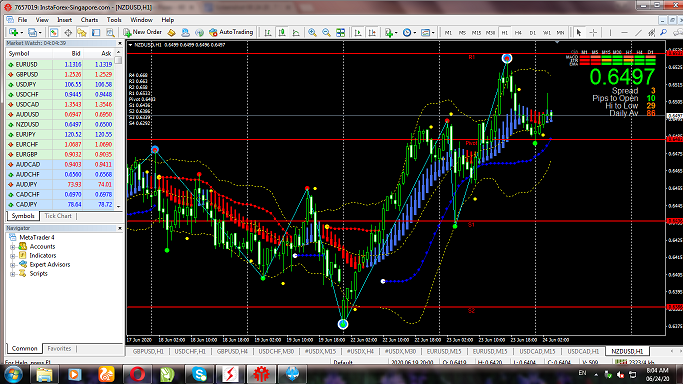Image resolution: width=683 pixels, height=384 pixels.
Task: Click the Market Watch scrollbar up arrow
Action: coord(118,53)
